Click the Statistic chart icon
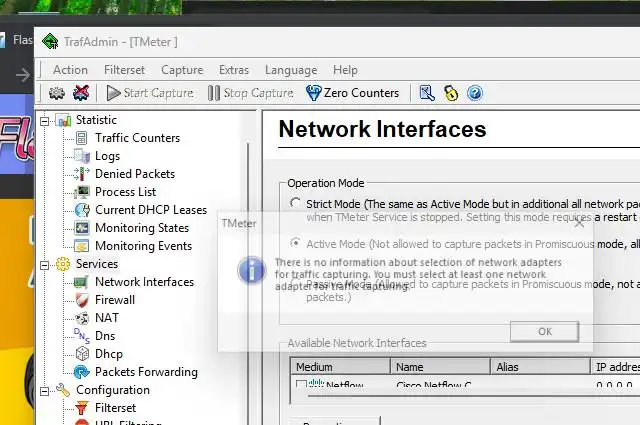Image resolution: width=640 pixels, height=425 pixels. [x=63, y=120]
